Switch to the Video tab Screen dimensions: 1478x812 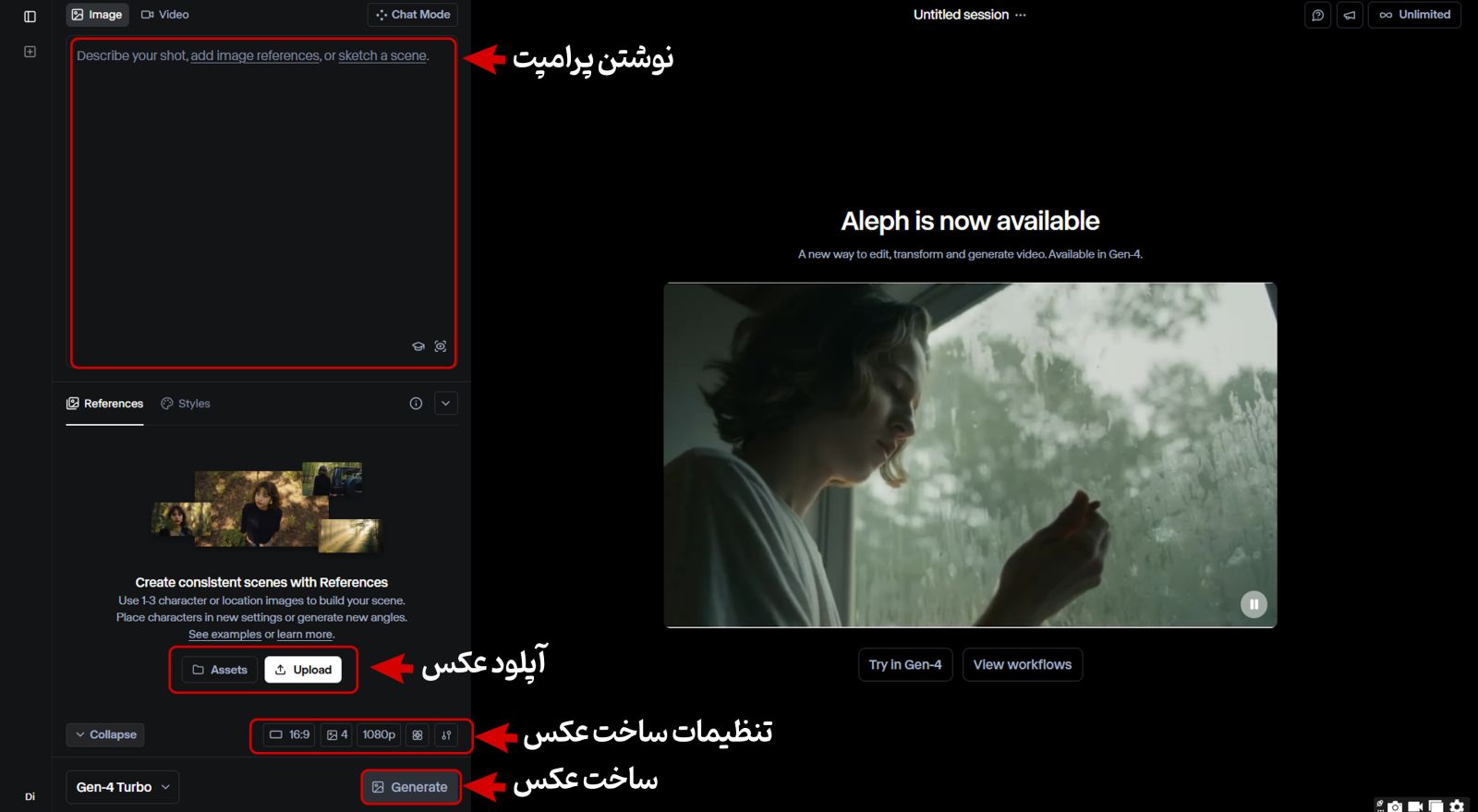tap(164, 15)
